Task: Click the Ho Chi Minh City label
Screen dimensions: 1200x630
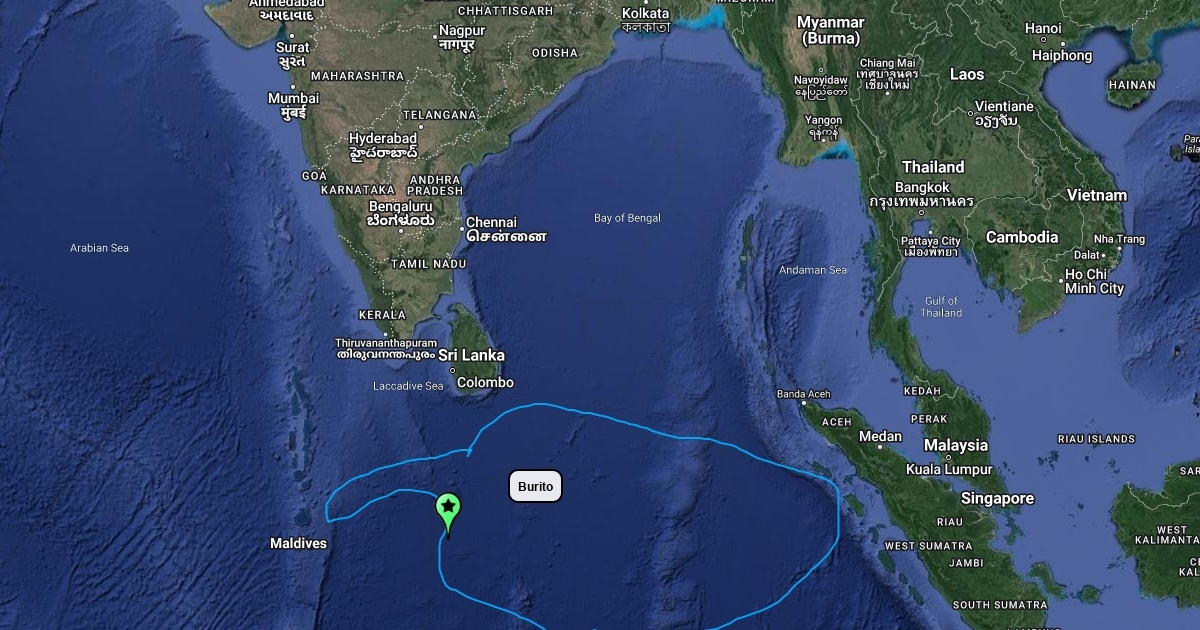Action: point(1094,281)
